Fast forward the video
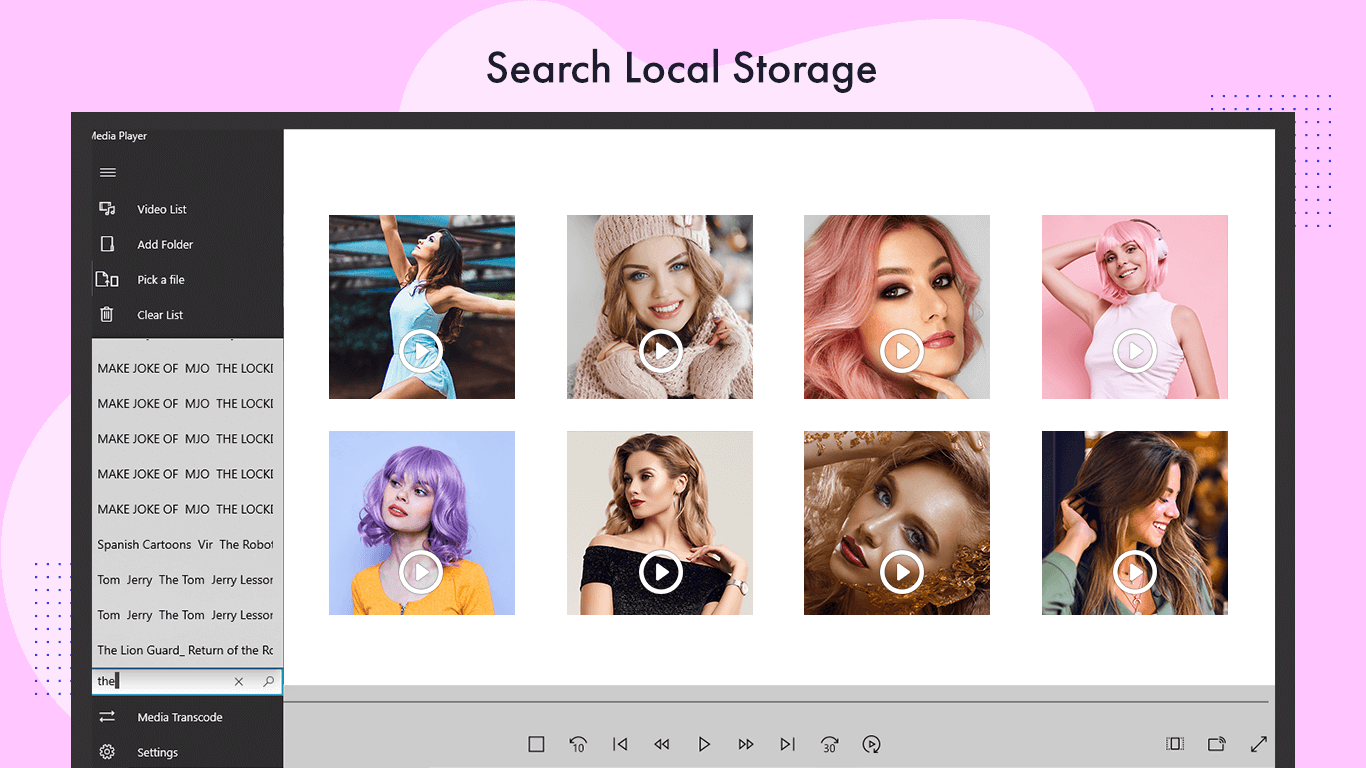1366x768 pixels. click(746, 744)
